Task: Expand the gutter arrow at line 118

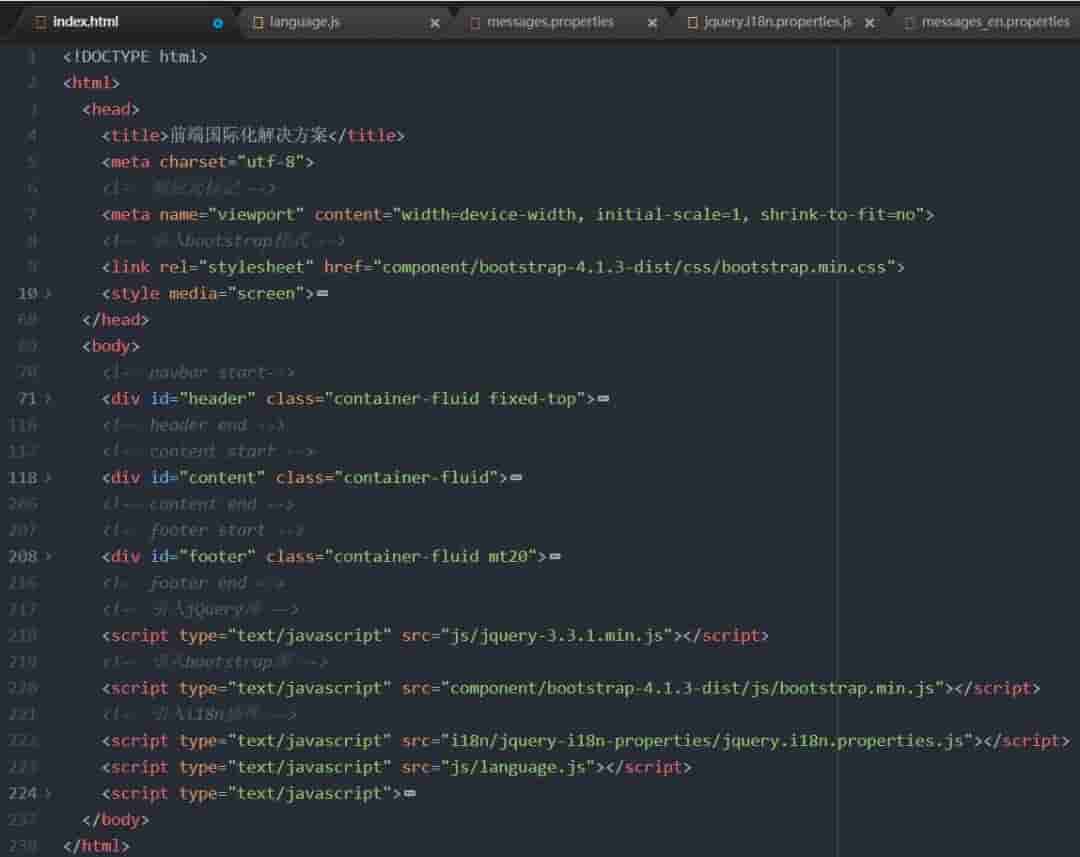Action: (x=48, y=478)
